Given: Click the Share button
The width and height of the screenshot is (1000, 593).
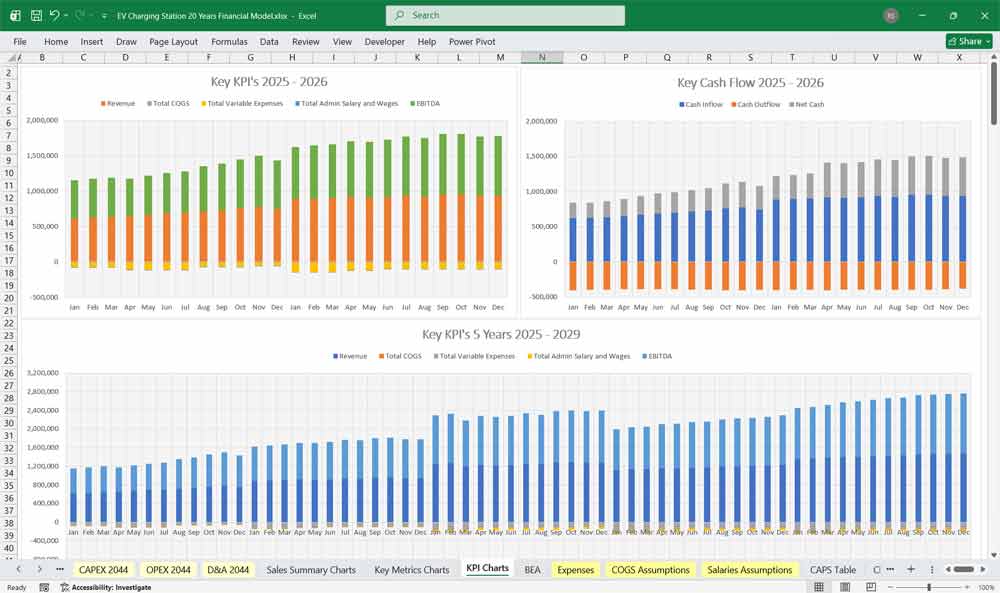Looking at the screenshot, I should pos(967,41).
